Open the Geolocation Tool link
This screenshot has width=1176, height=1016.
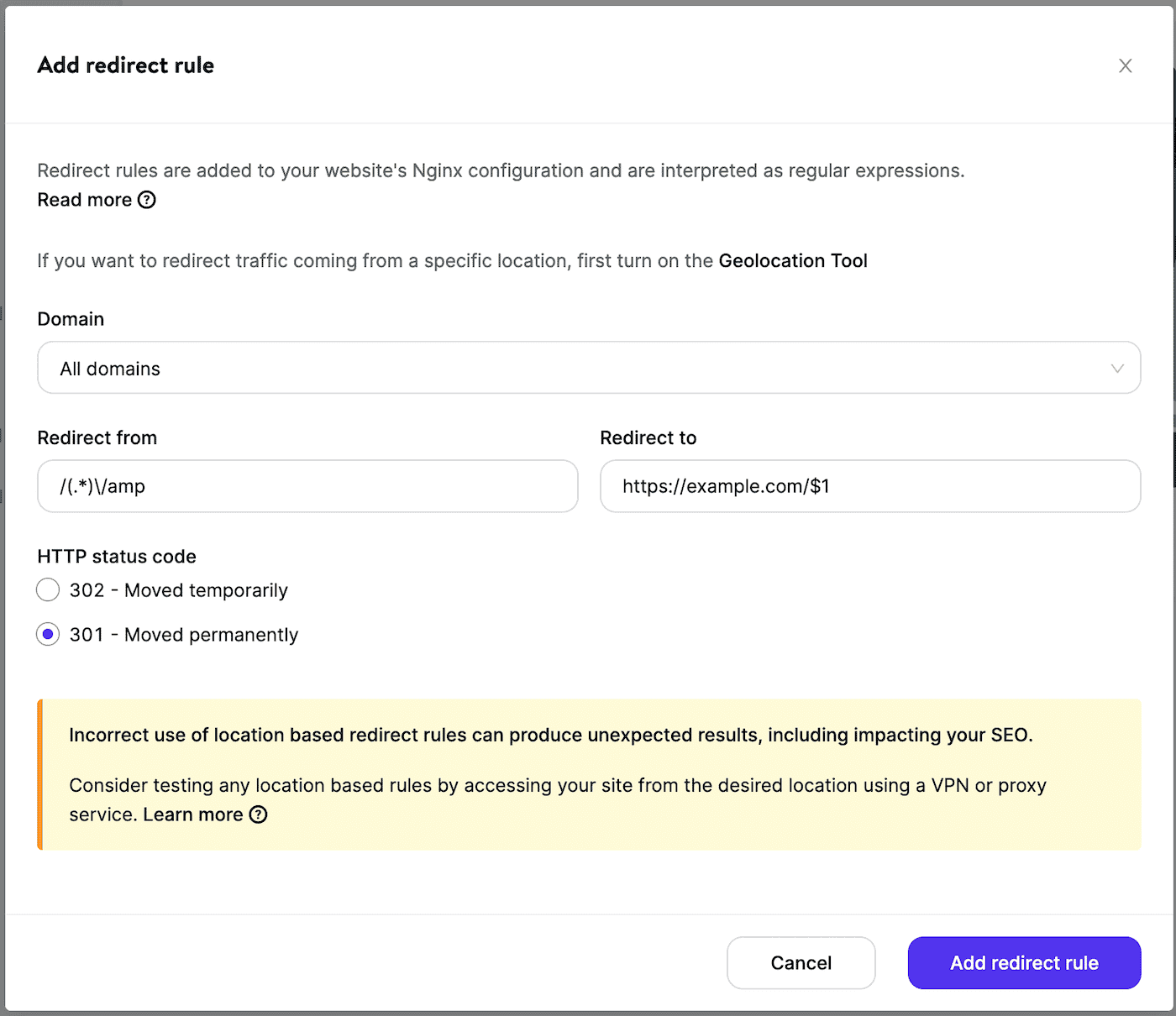coord(793,260)
